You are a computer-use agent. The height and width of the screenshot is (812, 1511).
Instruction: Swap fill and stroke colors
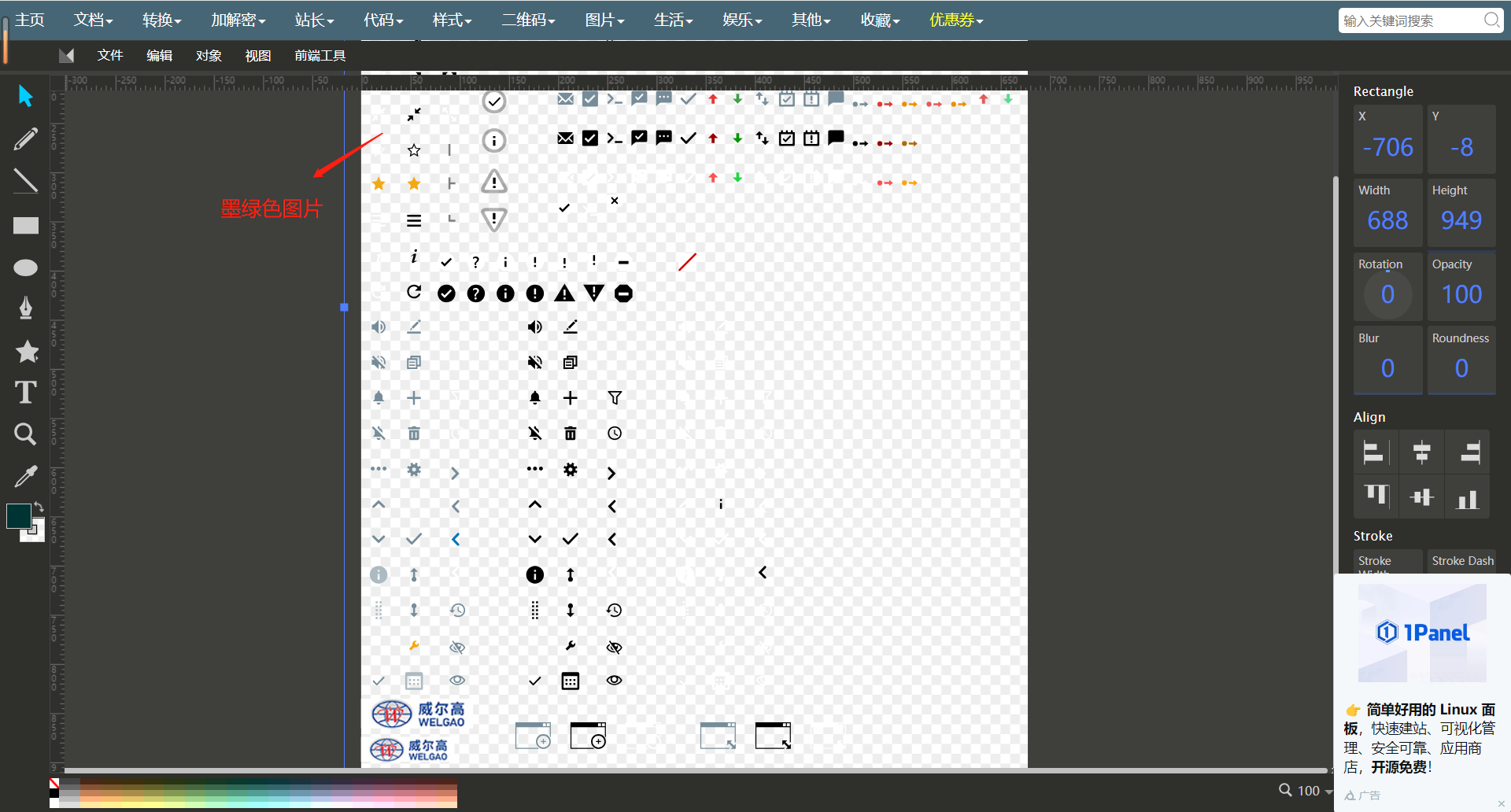coord(39,507)
